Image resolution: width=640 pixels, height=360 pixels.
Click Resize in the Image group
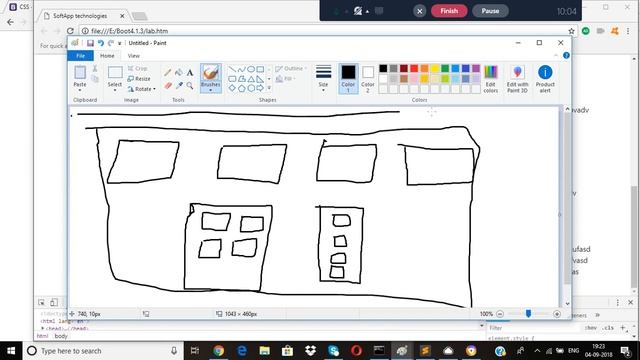139,79
